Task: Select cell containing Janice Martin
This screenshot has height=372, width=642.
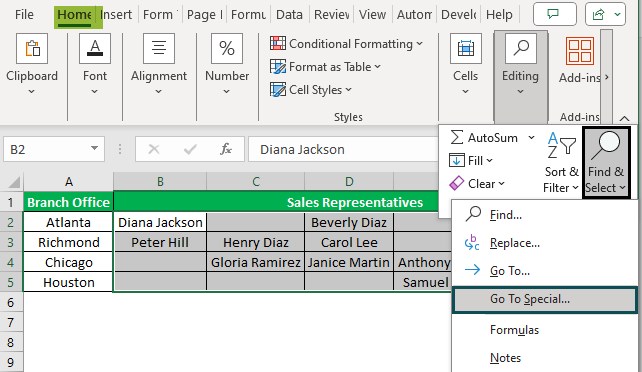Action: tap(349, 262)
